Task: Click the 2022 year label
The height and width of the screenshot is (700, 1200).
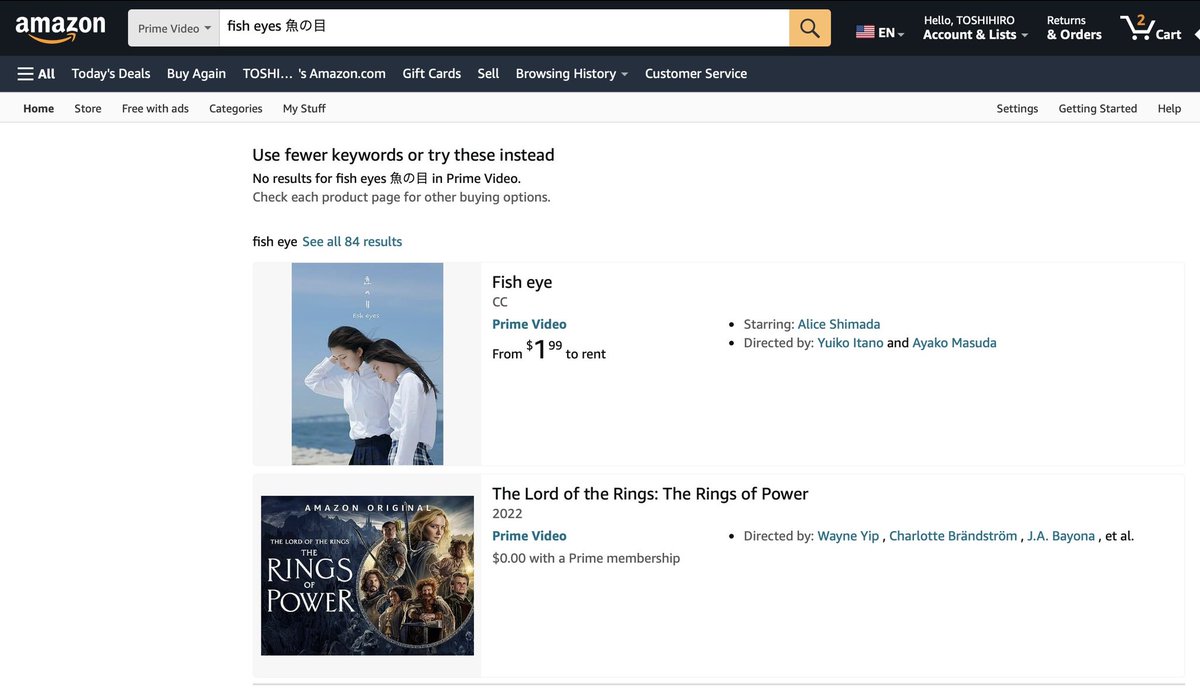Action: (507, 514)
